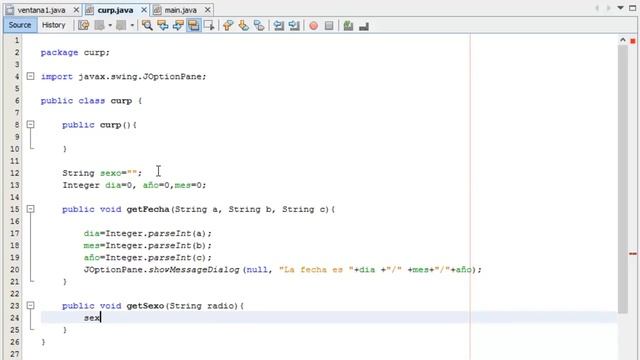Click the 'Integer dia=0, año=0,mes=0;' line
Image resolution: width=640 pixels, height=360 pixels.
[134, 185]
